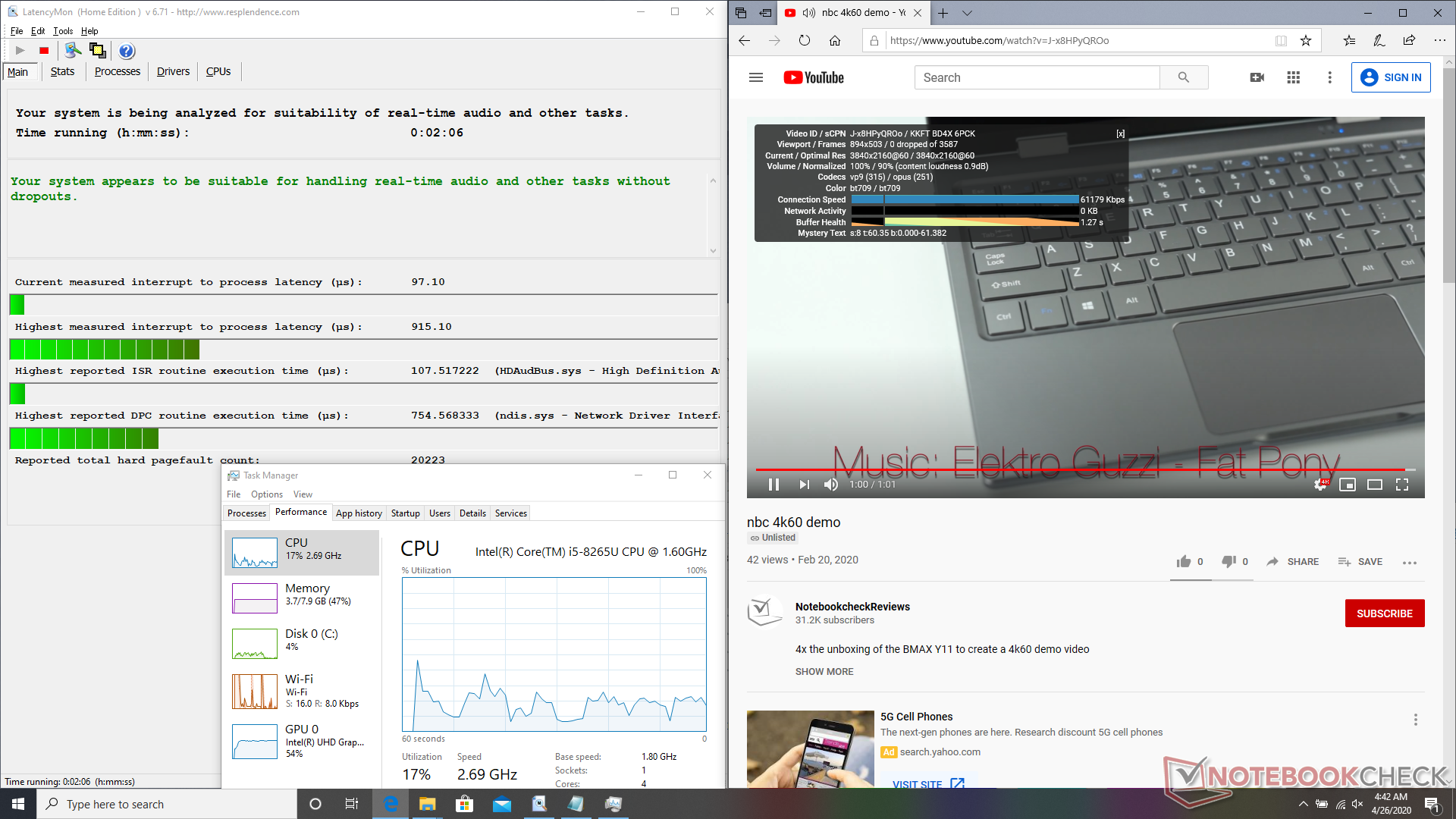
Task: Add page to favorites with the star icon
Action: (x=1306, y=41)
